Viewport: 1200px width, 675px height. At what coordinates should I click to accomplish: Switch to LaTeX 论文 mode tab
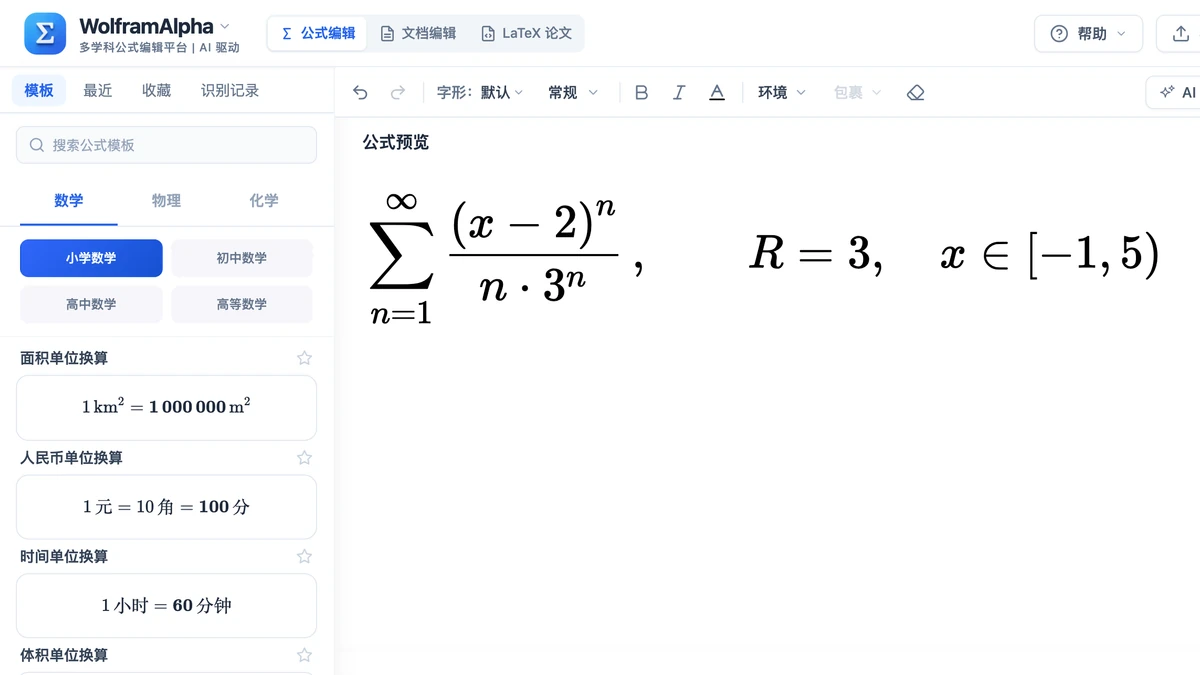tap(526, 33)
